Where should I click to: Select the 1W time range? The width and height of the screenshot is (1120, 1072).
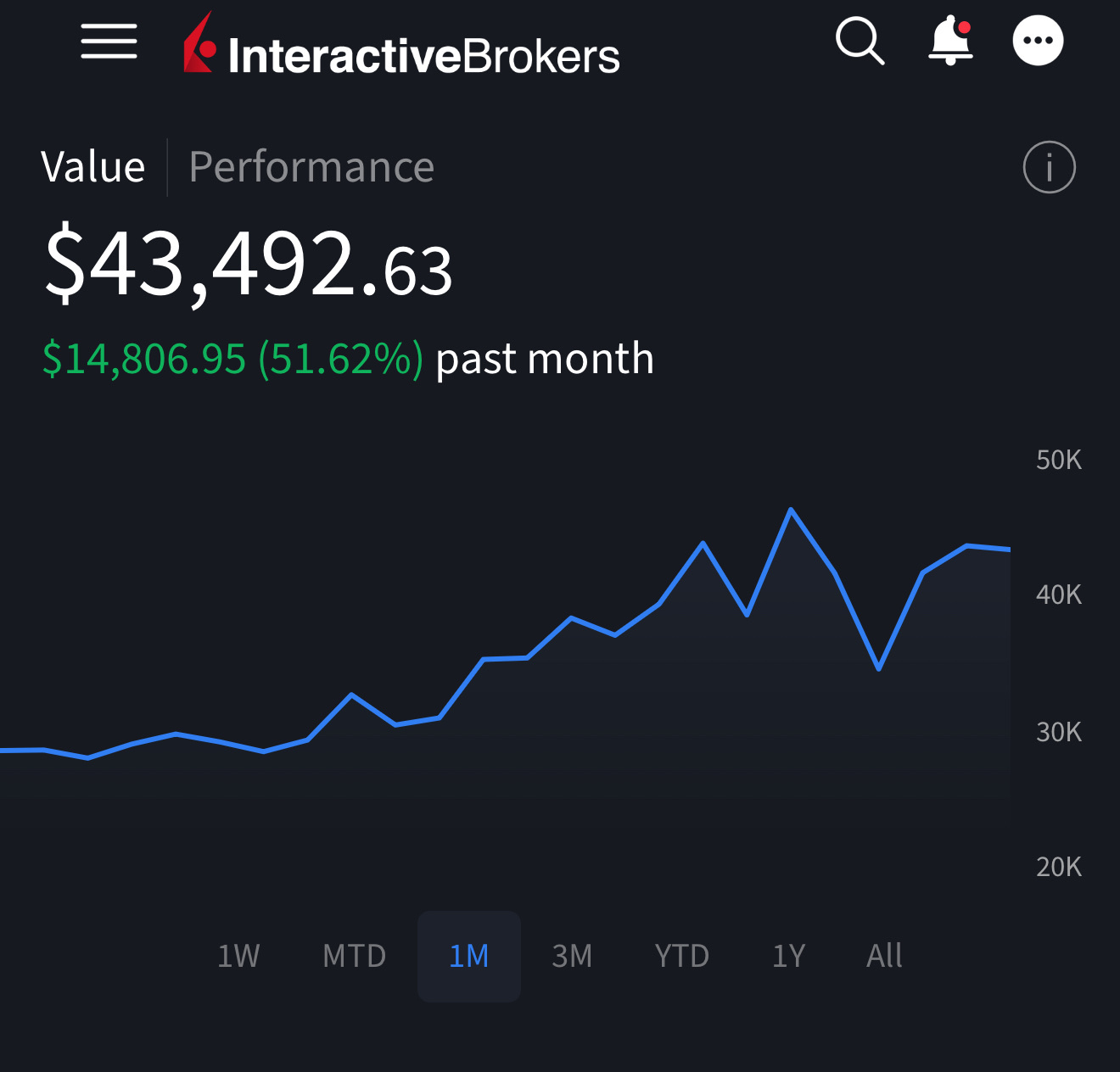point(238,956)
